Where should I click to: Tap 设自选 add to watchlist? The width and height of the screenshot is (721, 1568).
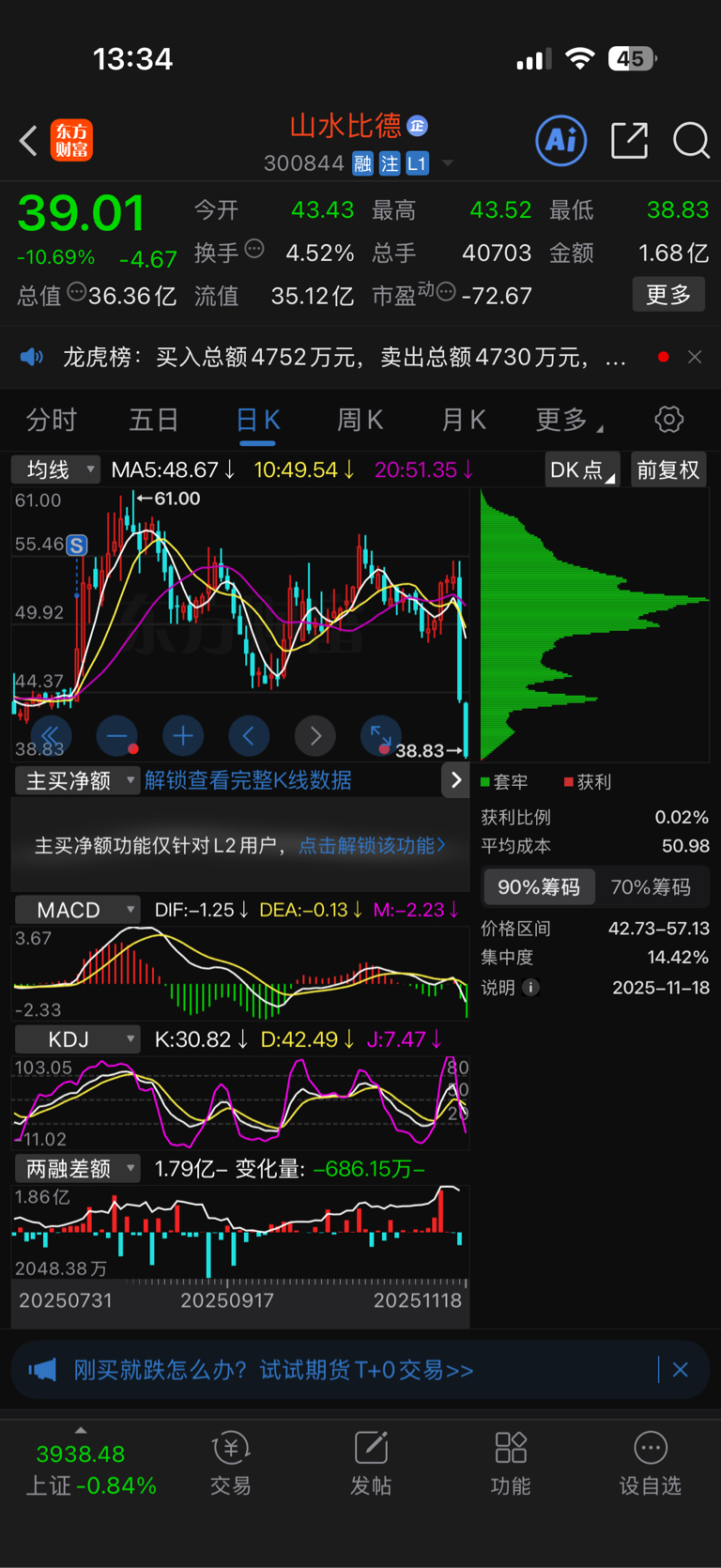651,1463
